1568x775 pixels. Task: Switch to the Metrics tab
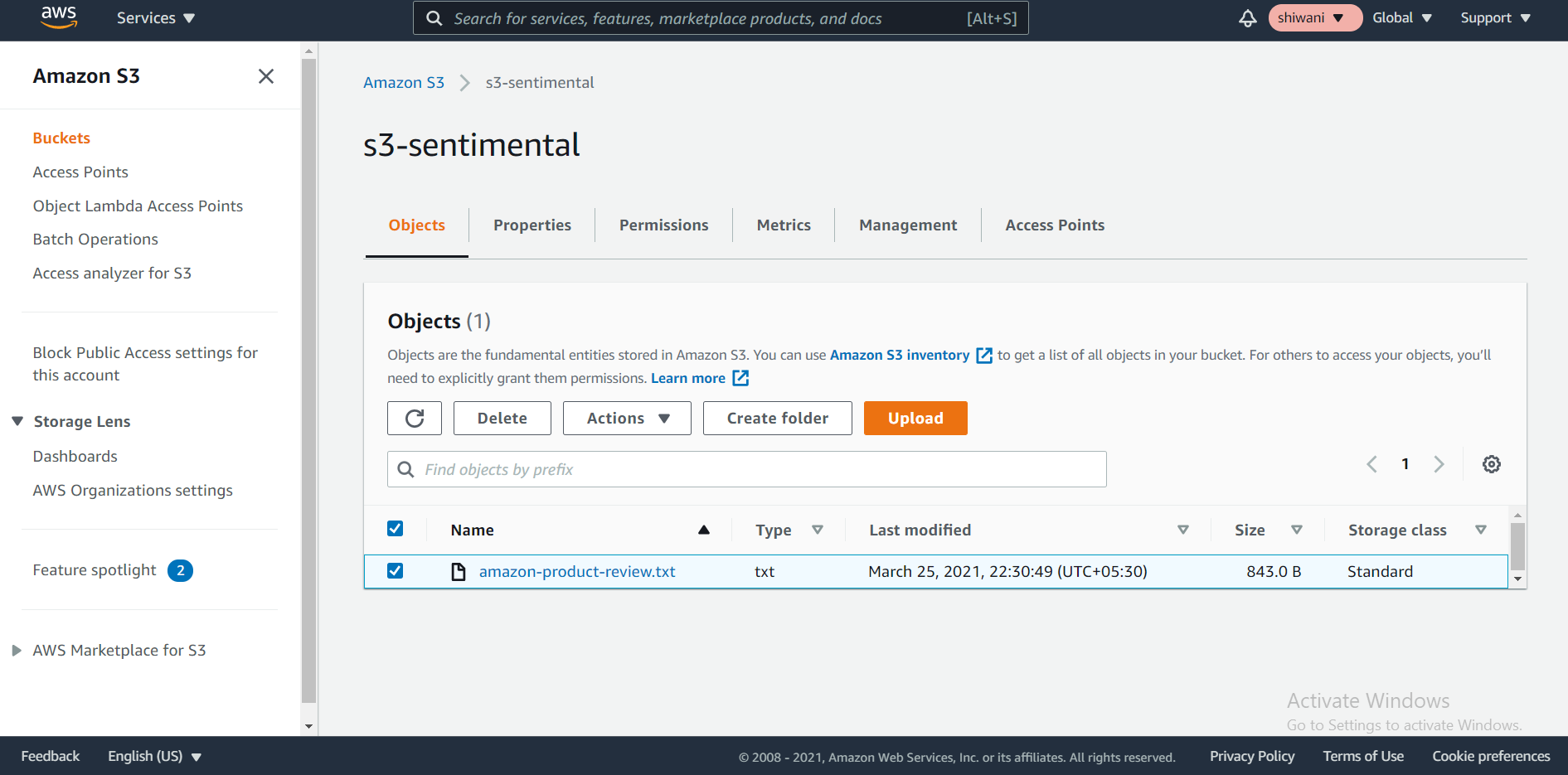(784, 225)
